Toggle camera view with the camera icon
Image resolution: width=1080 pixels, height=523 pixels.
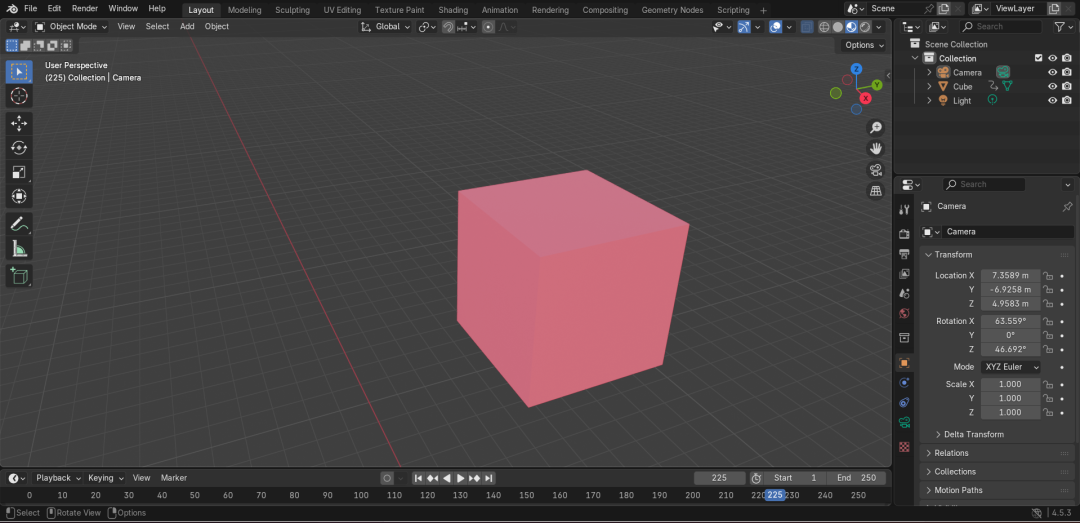click(875, 170)
